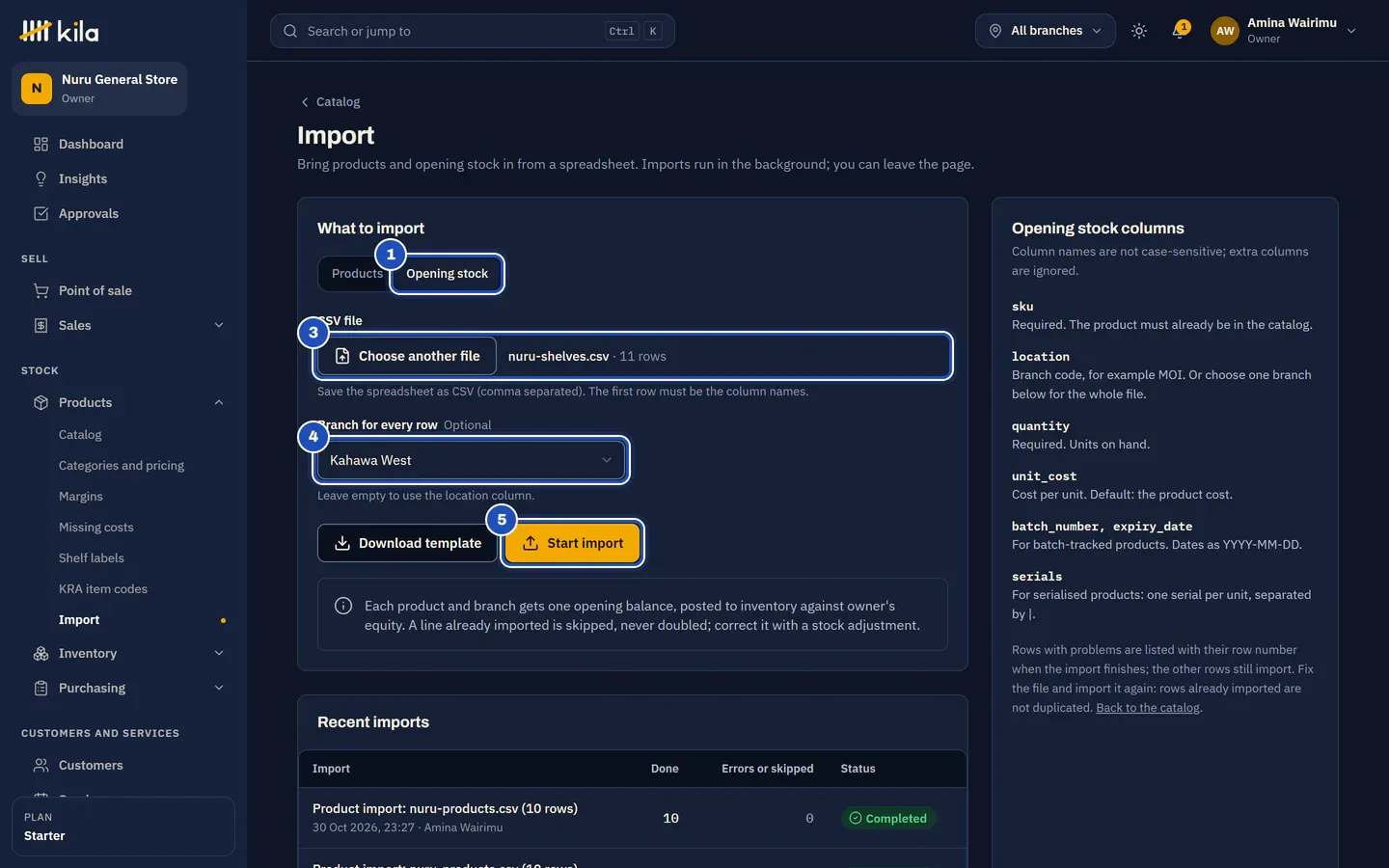1389x868 pixels.
Task: Switch to the Products import tab
Action: coord(356,274)
